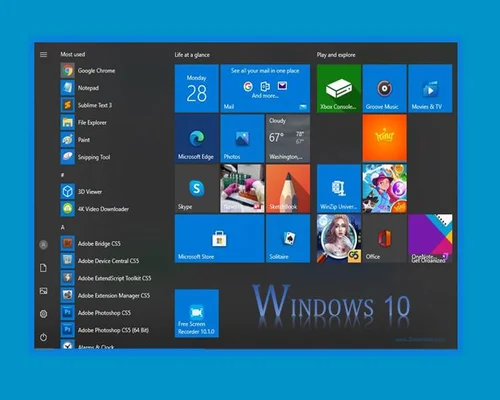500x400 pixels.
Task: Open the OneNote Get Organized tile
Action: point(430,238)
